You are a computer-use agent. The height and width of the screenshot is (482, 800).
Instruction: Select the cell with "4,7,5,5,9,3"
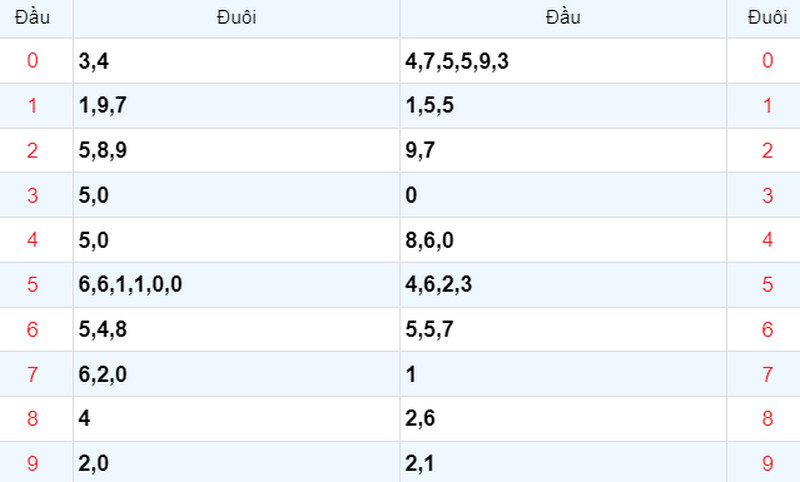click(x=457, y=61)
